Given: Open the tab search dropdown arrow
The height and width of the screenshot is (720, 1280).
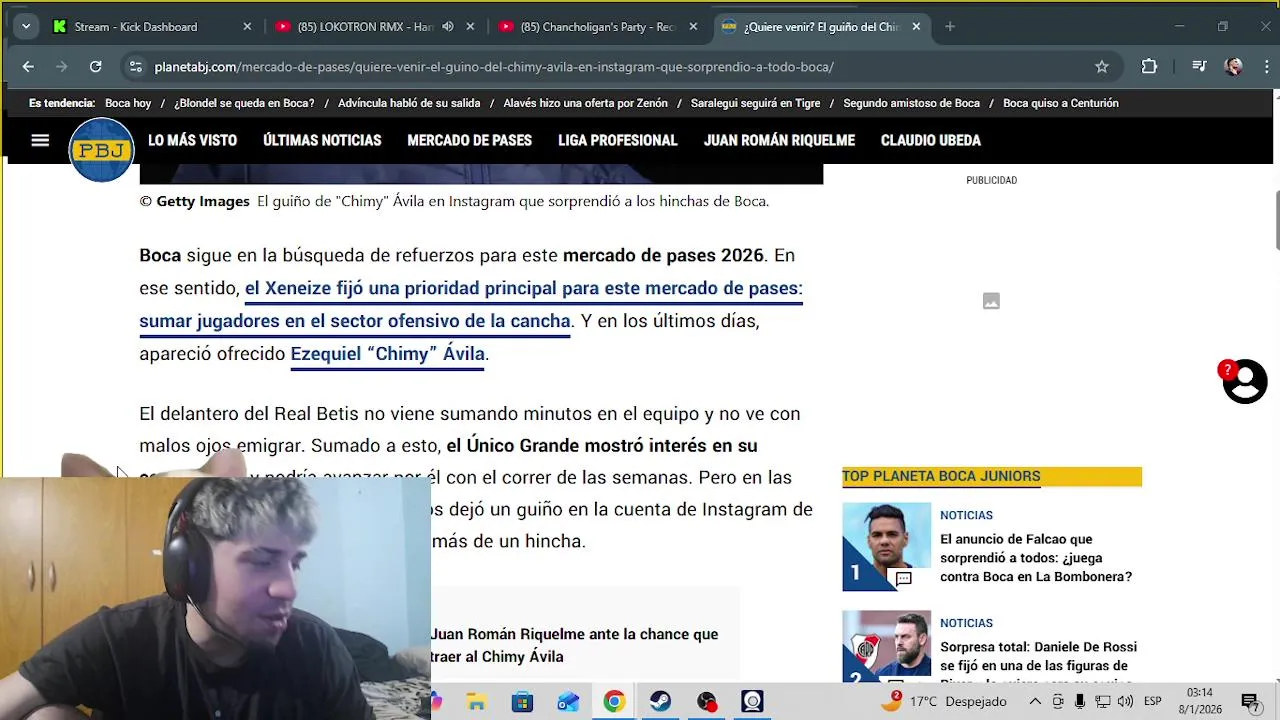Looking at the screenshot, I should click(26, 27).
